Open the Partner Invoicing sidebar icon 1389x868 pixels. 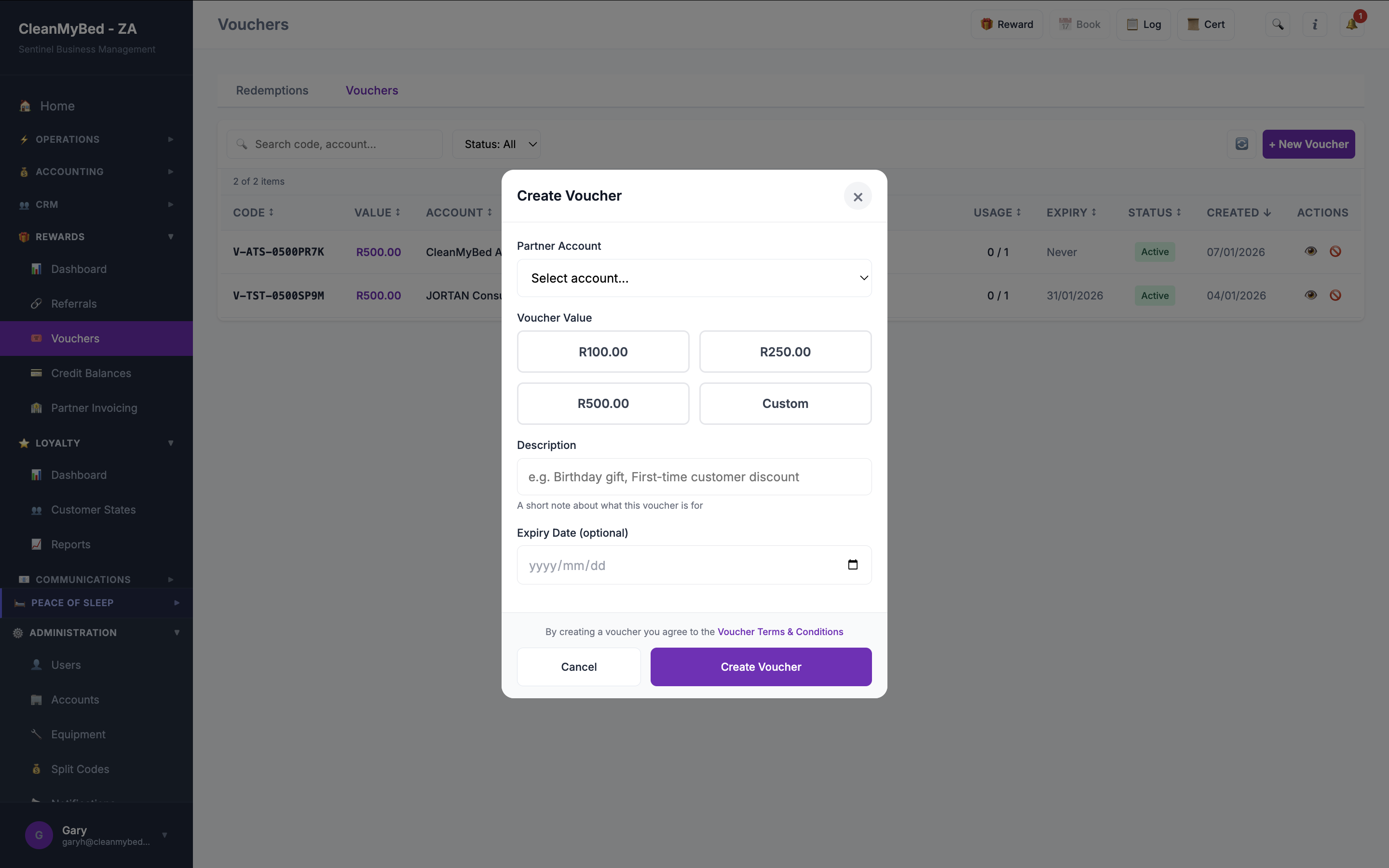click(x=36, y=407)
